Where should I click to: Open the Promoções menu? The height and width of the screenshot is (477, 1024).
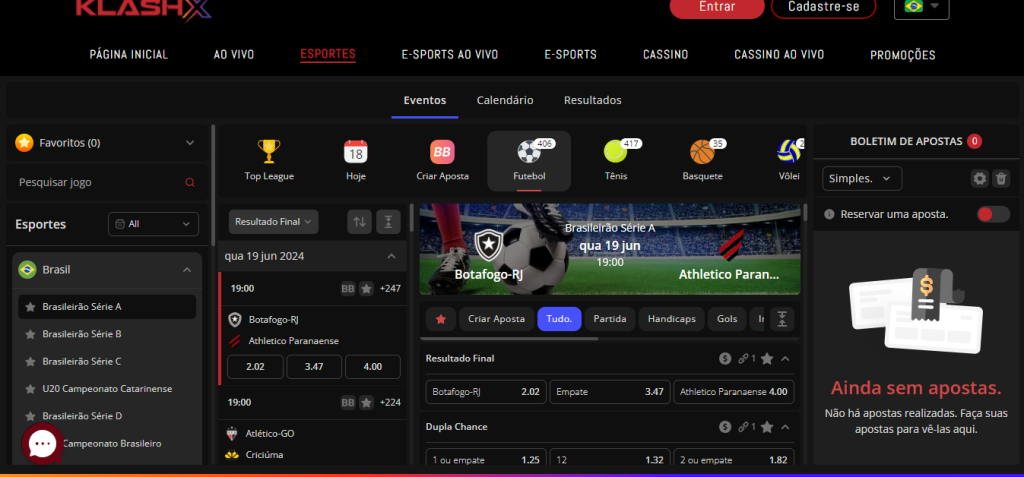coord(903,55)
